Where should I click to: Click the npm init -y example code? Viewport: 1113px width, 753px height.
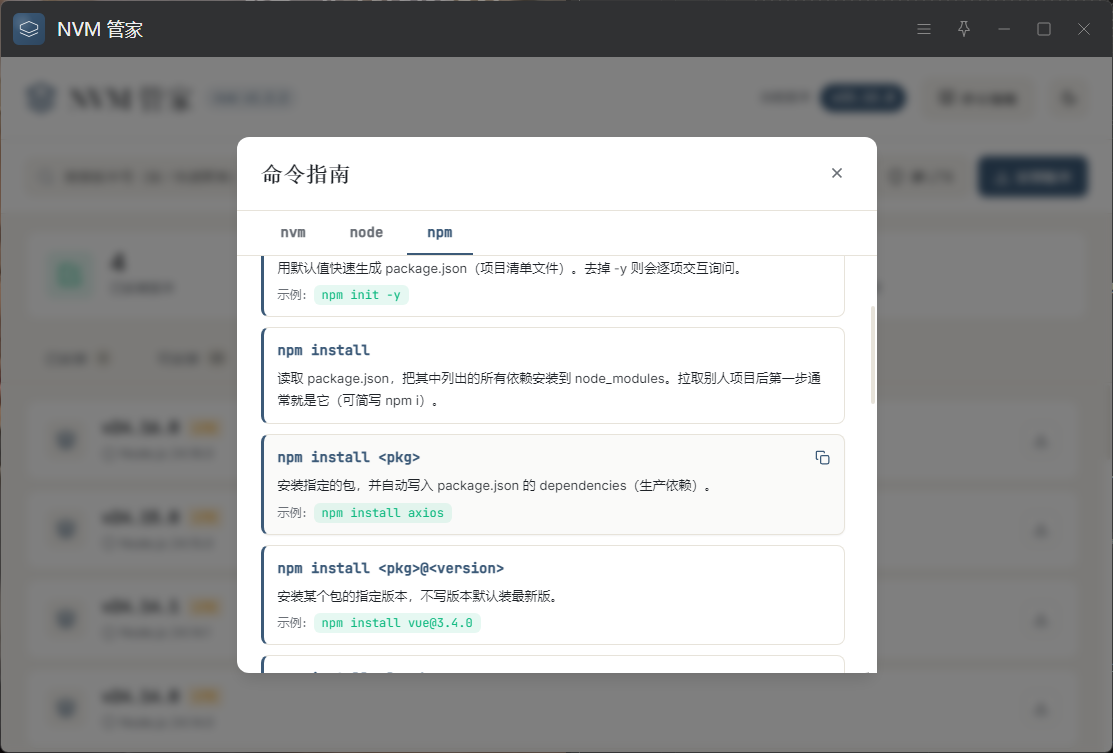361,295
